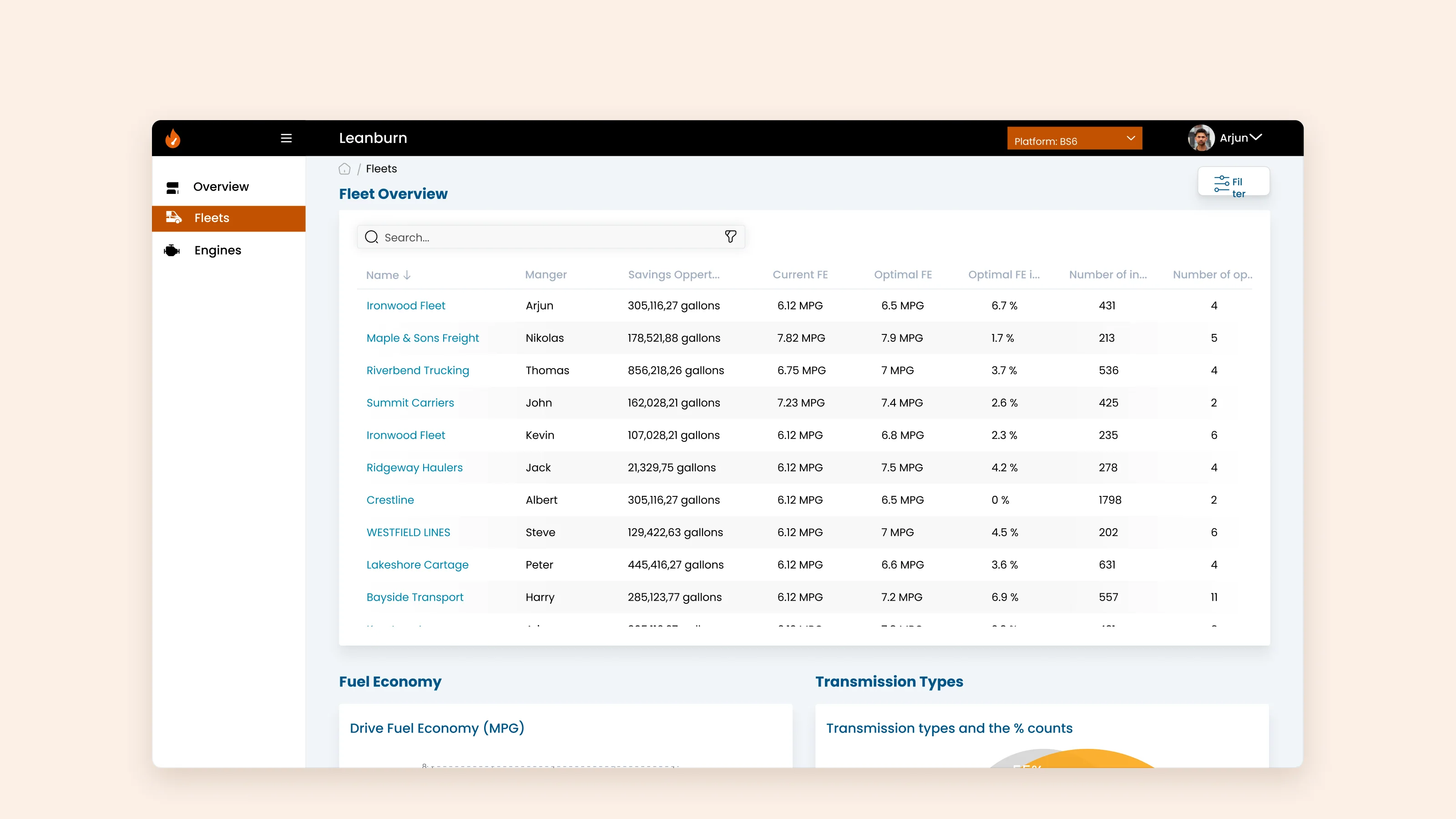The image size is (1456, 819).
Task: Click the Engines sidebar icon
Action: click(x=172, y=250)
